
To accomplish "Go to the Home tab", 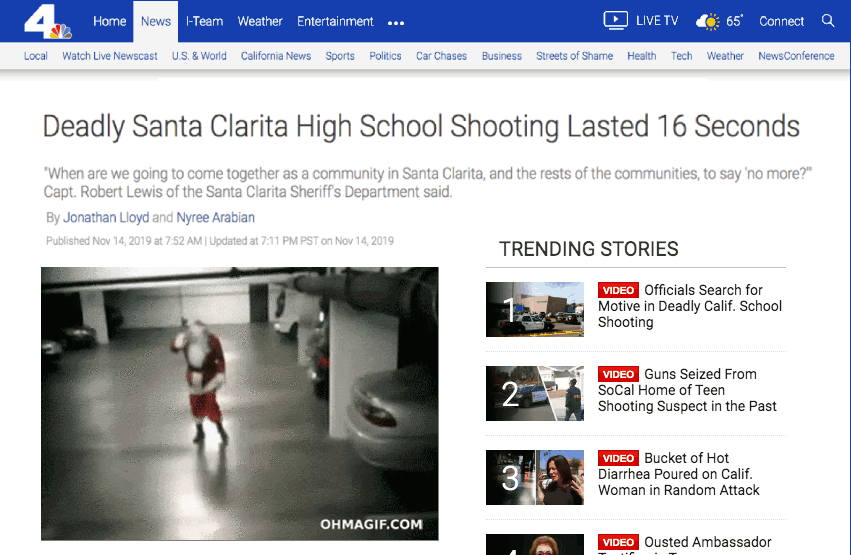I will [x=110, y=21].
